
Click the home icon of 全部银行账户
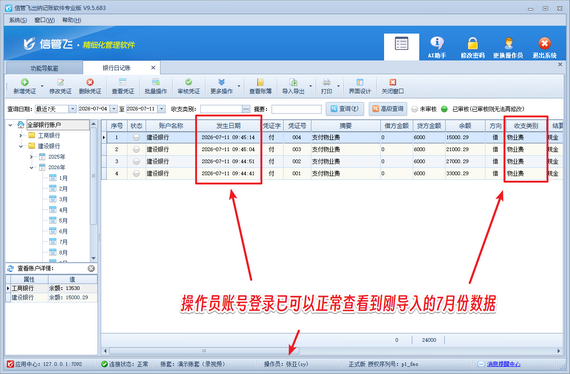click(21, 125)
